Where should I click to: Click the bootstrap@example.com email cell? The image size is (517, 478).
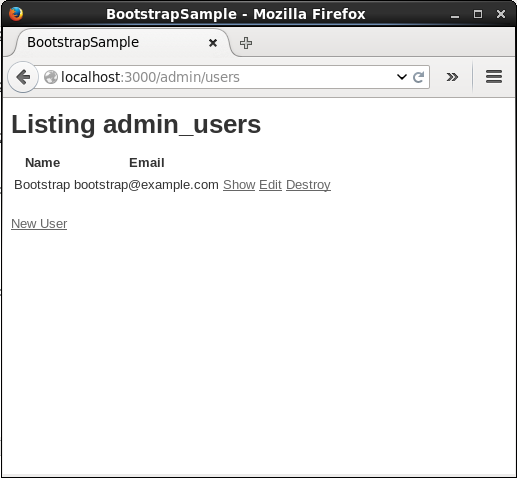(x=146, y=184)
